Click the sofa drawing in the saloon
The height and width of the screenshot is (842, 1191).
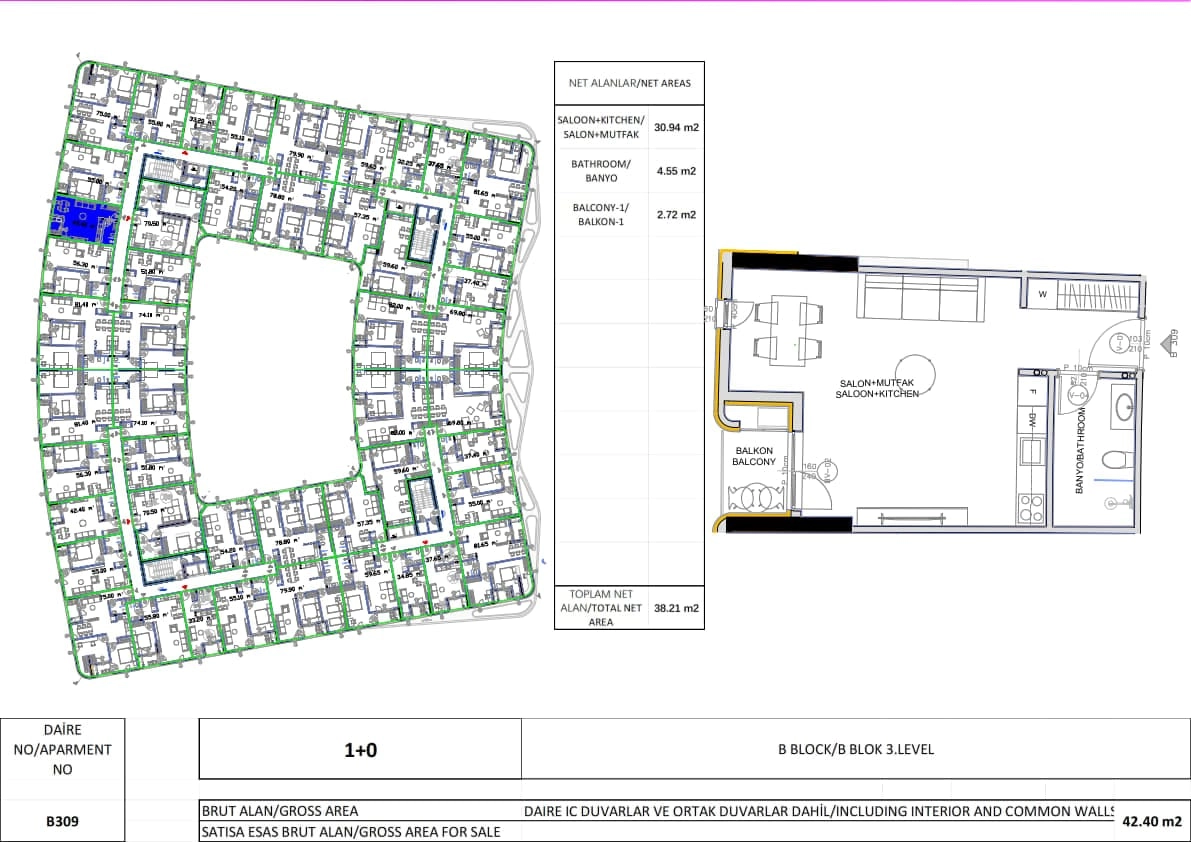coord(921,296)
